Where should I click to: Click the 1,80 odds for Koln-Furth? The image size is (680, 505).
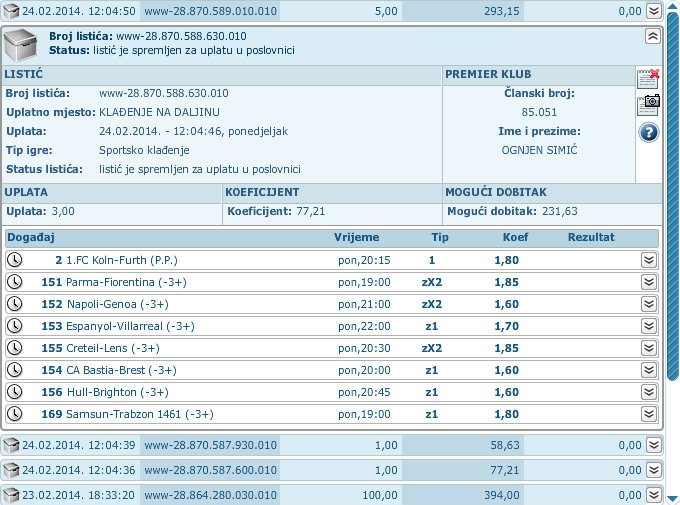tap(507, 260)
